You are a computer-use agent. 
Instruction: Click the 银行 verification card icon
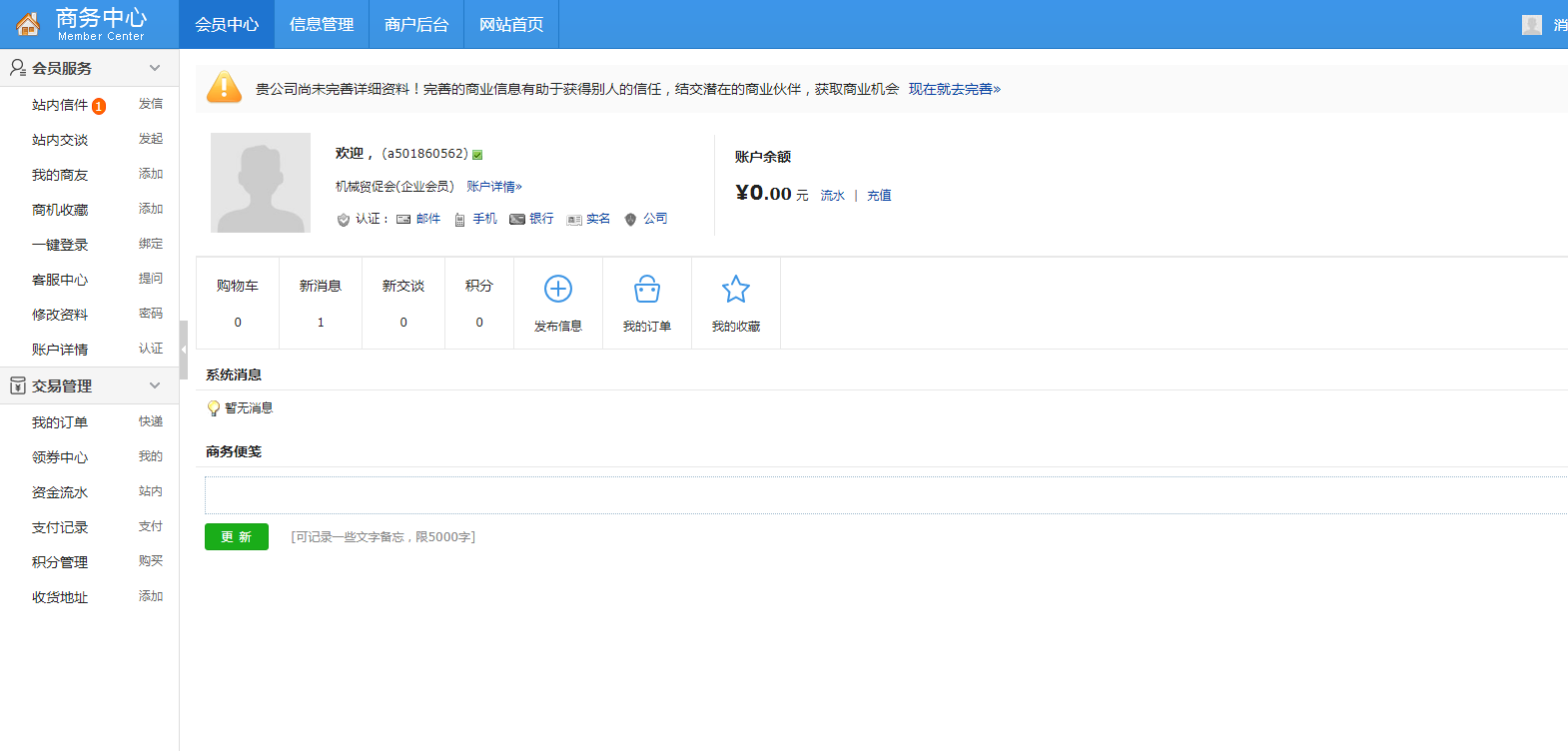point(516,220)
